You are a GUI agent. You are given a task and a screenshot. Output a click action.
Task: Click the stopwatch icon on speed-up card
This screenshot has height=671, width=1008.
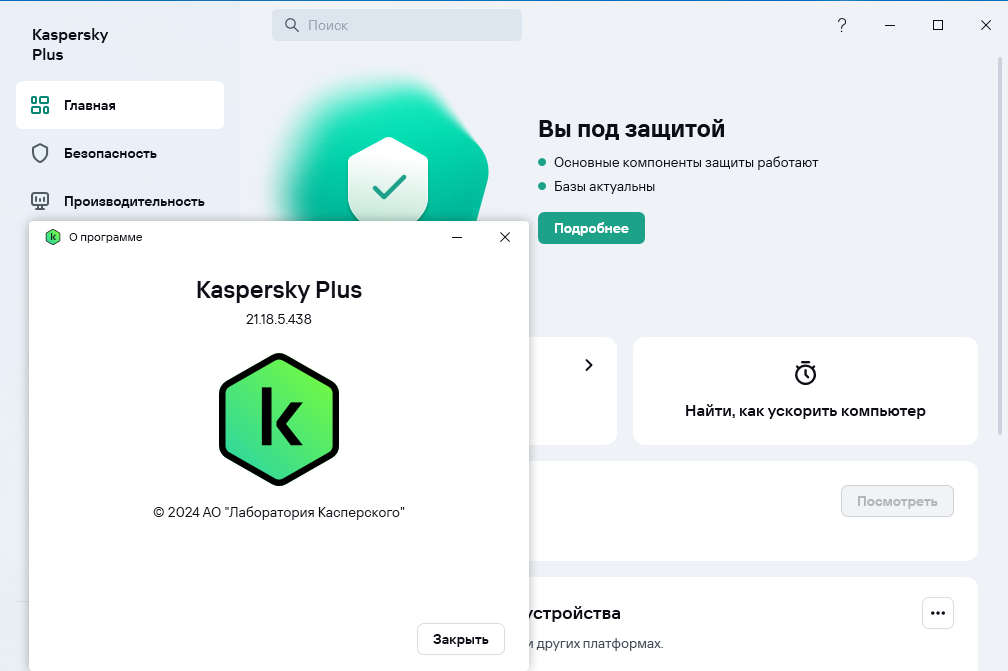(805, 373)
